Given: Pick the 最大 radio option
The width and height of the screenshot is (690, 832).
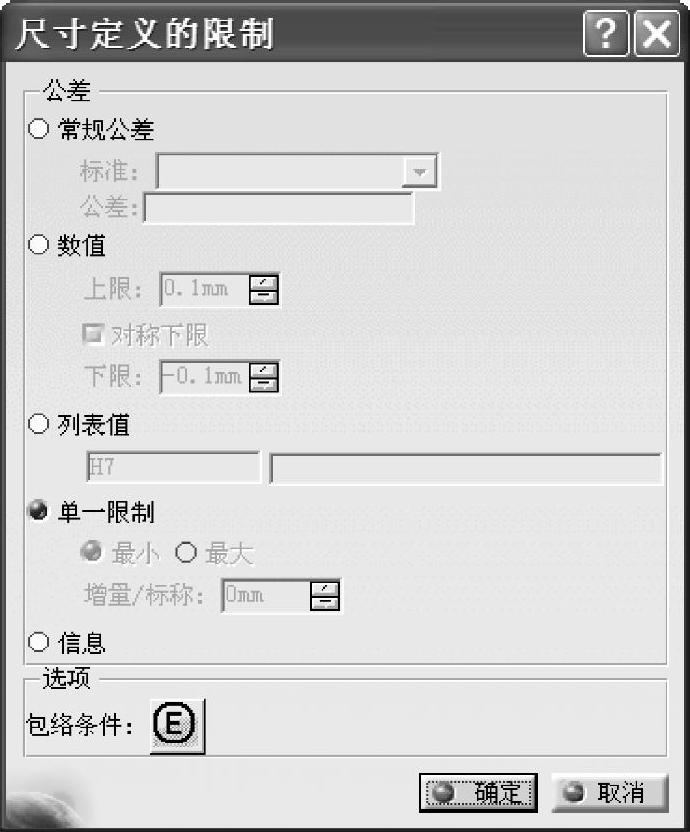Looking at the screenshot, I should click(185, 553).
